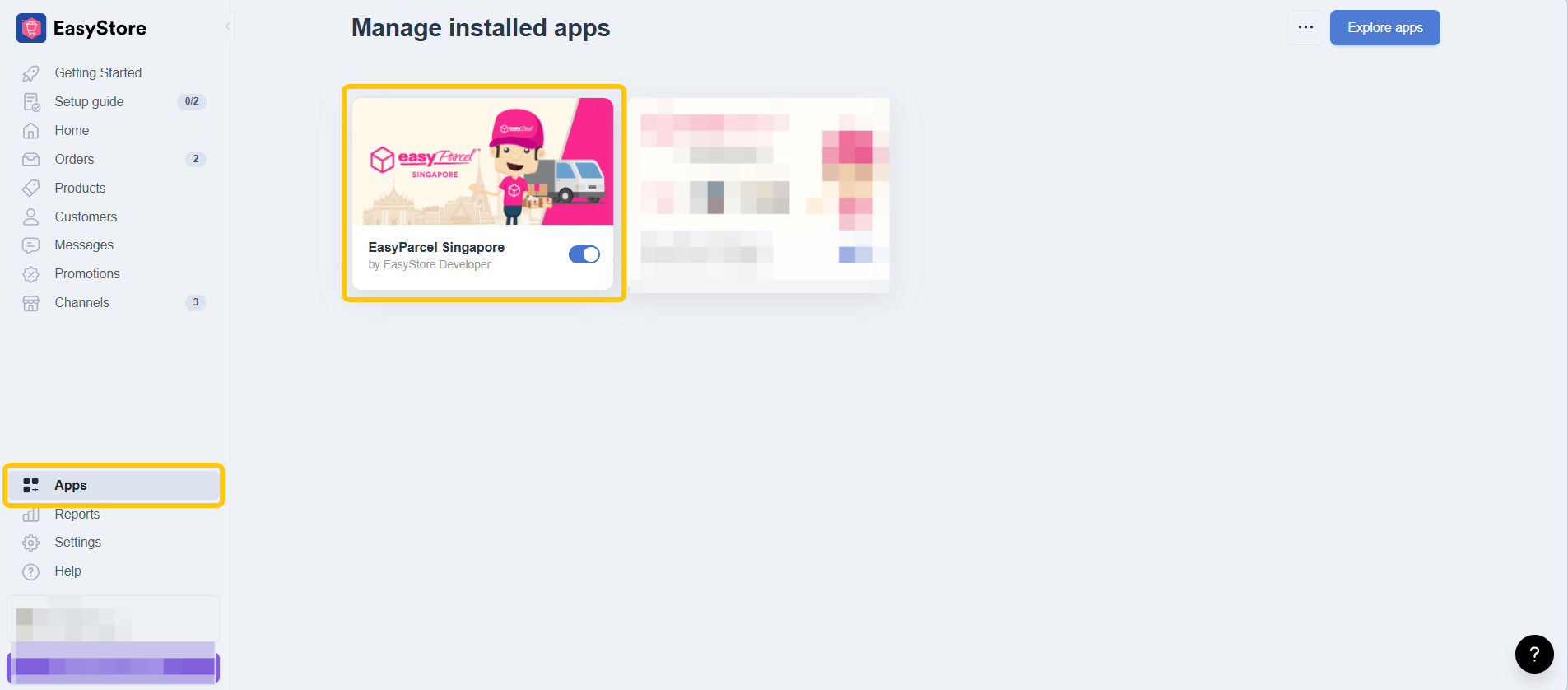Click the Customers person icon

point(31,217)
